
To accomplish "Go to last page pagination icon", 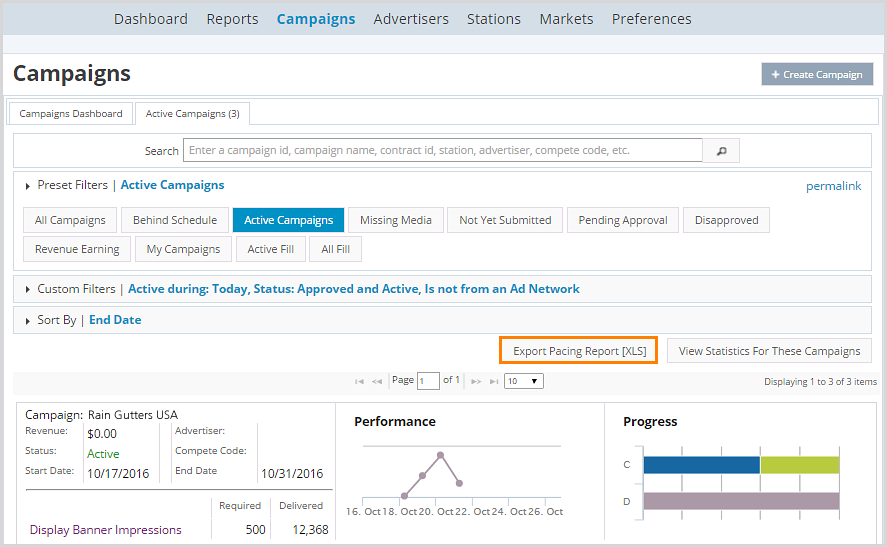I will [x=493, y=381].
